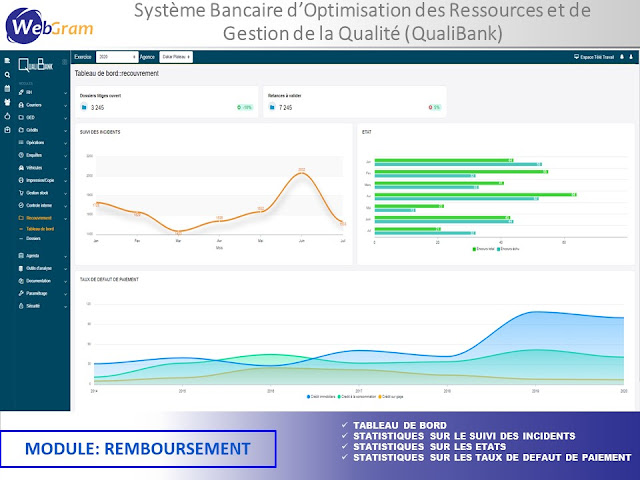This screenshot has height=480, width=640.
Task: Click the Avr green bar in ETAT chart
Action: (x=476, y=195)
